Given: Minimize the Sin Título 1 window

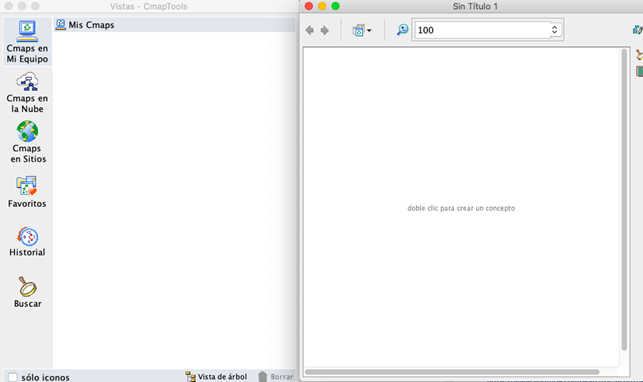Looking at the screenshot, I should pyautogui.click(x=322, y=6).
